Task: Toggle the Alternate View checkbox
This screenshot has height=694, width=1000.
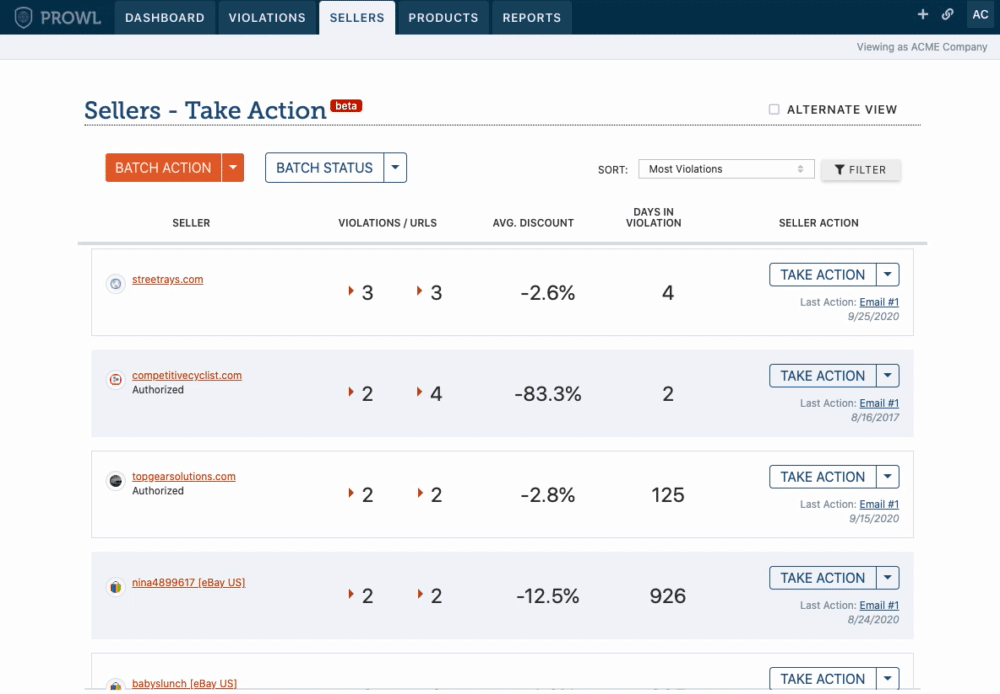Action: tap(774, 109)
